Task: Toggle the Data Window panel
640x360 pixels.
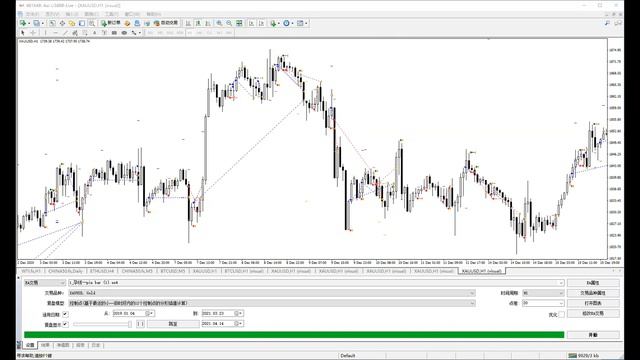Action: click(62, 23)
